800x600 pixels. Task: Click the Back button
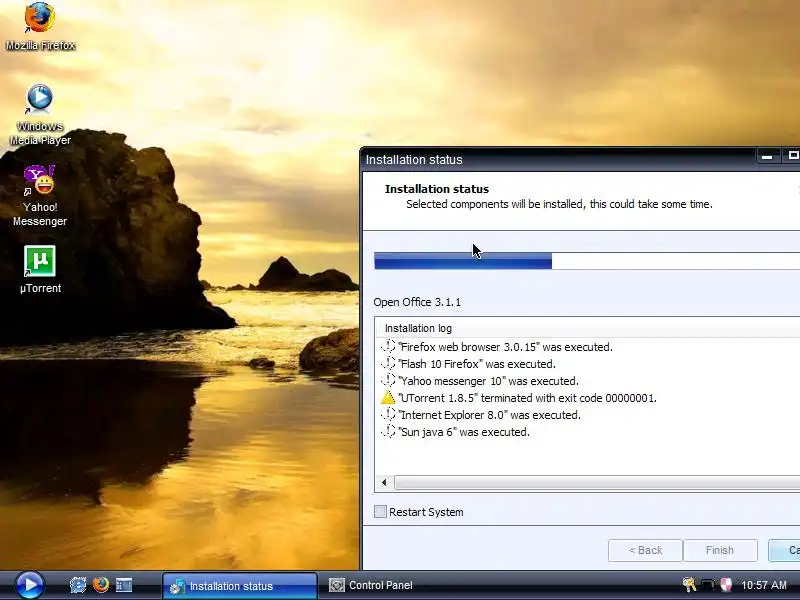(645, 550)
